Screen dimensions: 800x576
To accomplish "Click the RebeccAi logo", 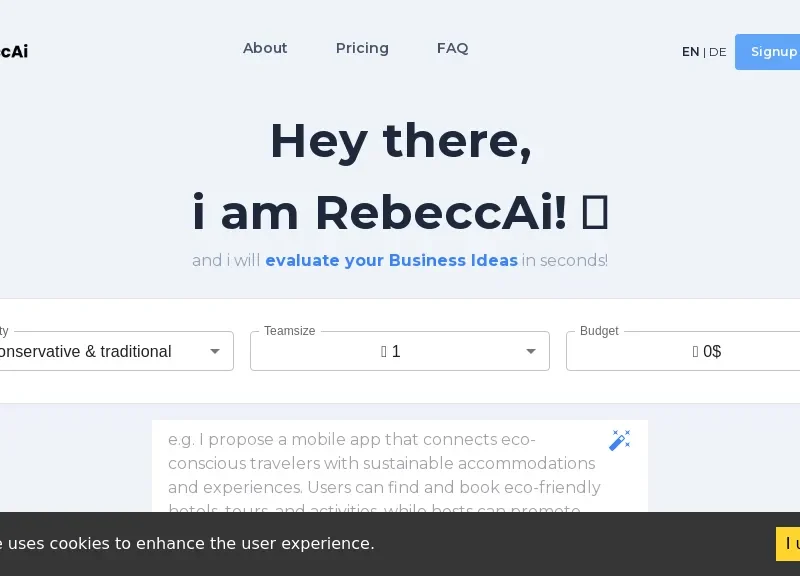I will (13, 51).
